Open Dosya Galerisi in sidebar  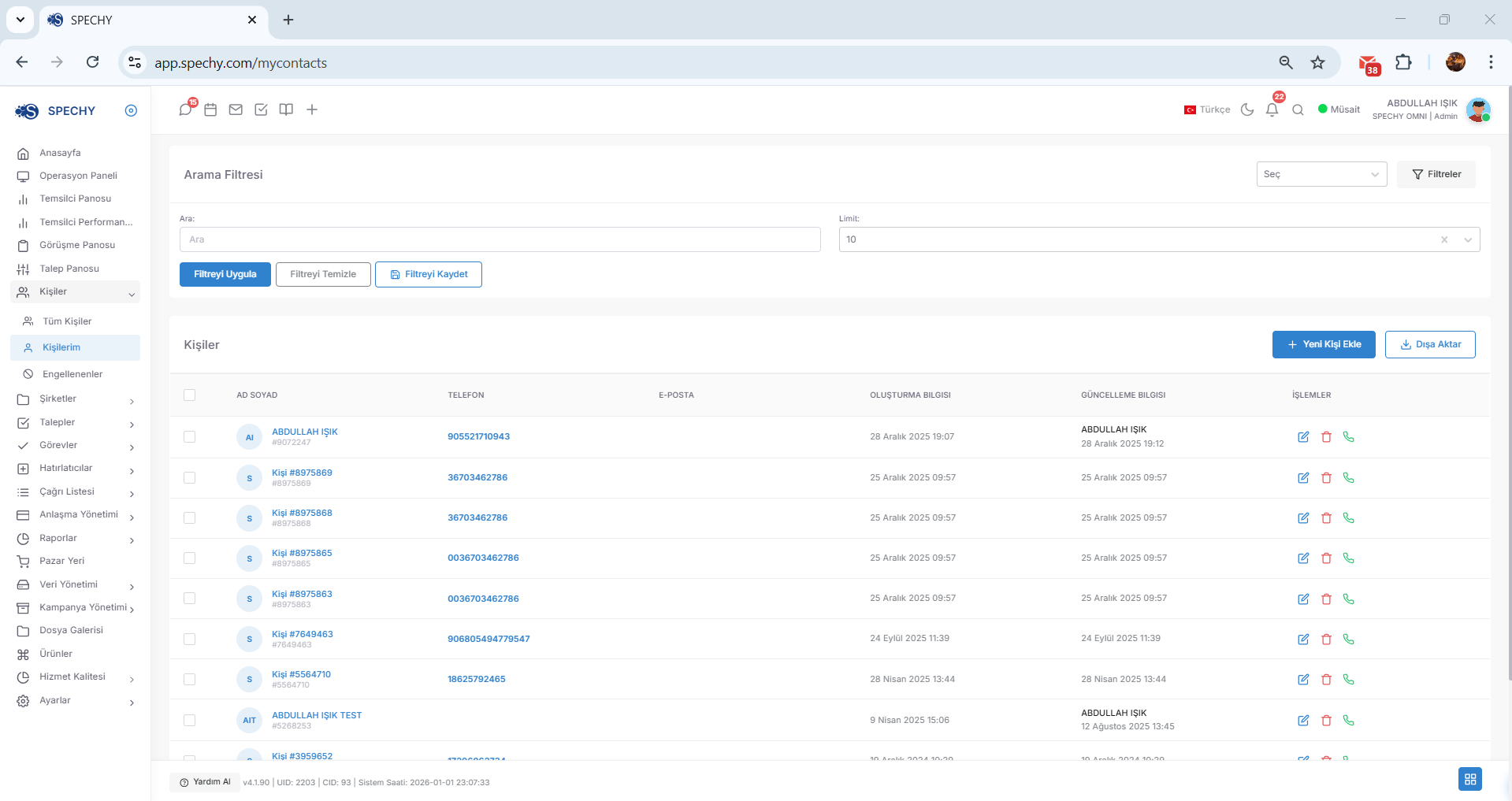[x=71, y=630]
